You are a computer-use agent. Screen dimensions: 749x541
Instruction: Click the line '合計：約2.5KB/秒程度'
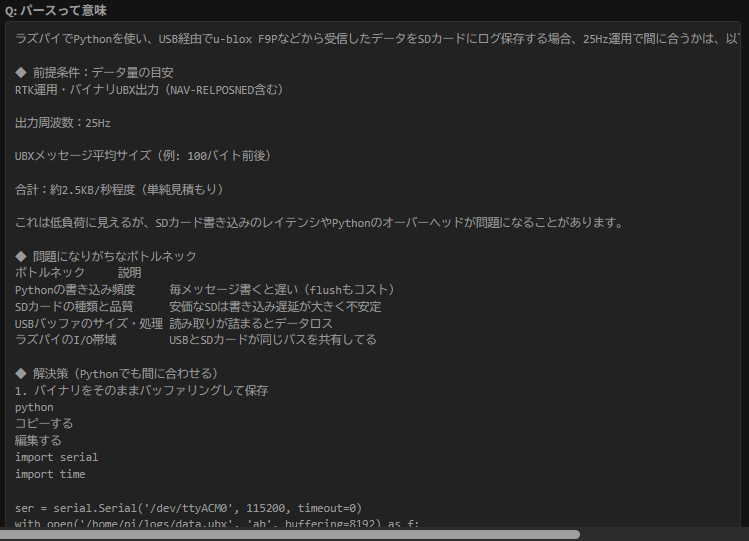pos(75,190)
